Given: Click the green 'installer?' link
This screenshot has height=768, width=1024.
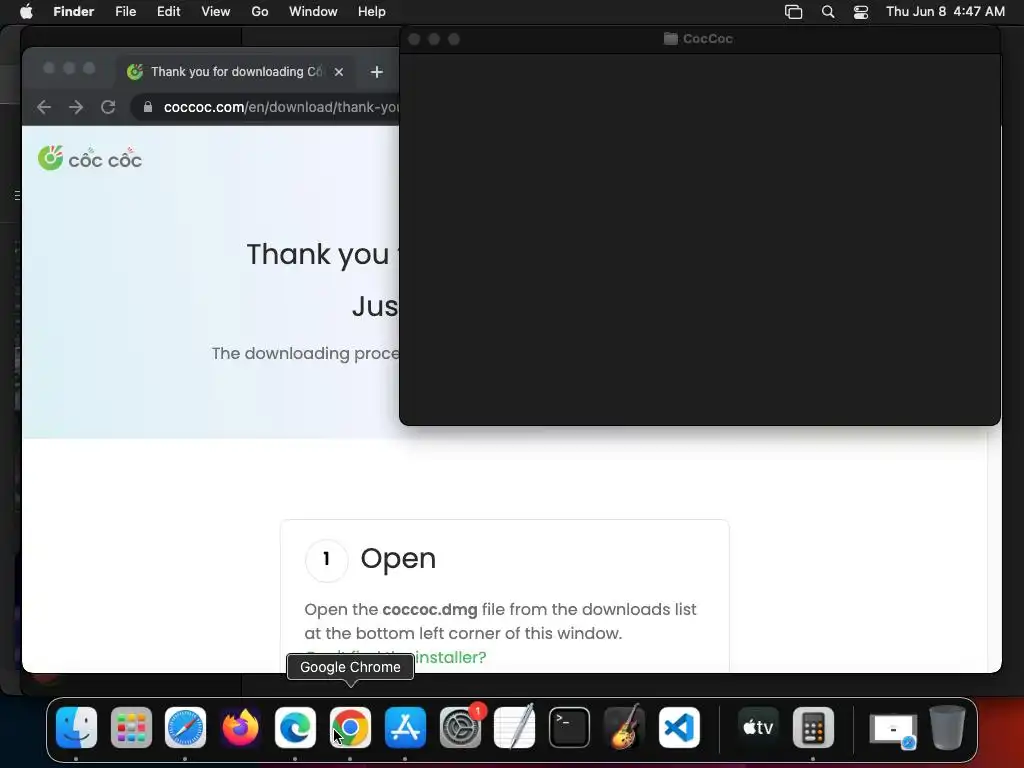Looking at the screenshot, I should (x=451, y=657).
